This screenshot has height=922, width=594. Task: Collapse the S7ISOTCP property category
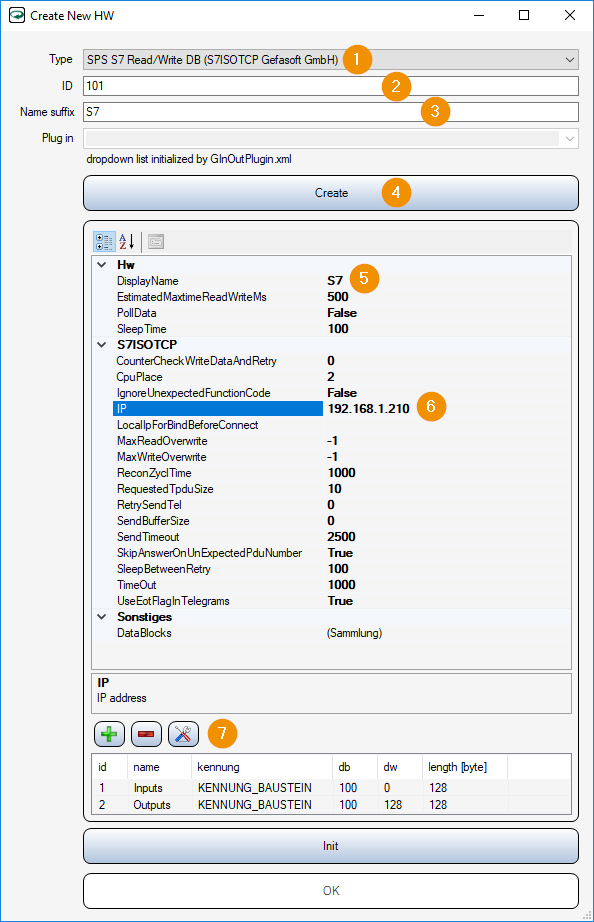pos(102,345)
